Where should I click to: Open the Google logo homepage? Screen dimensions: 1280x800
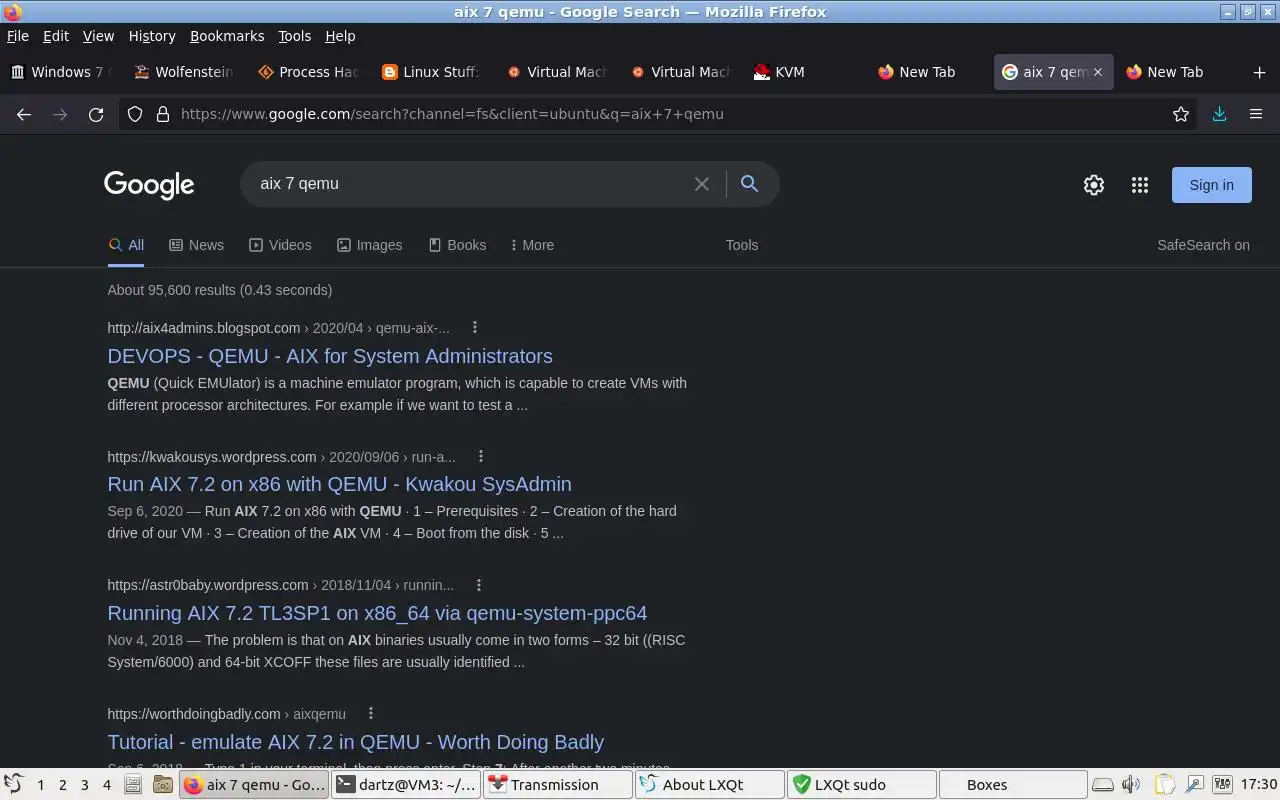[149, 185]
